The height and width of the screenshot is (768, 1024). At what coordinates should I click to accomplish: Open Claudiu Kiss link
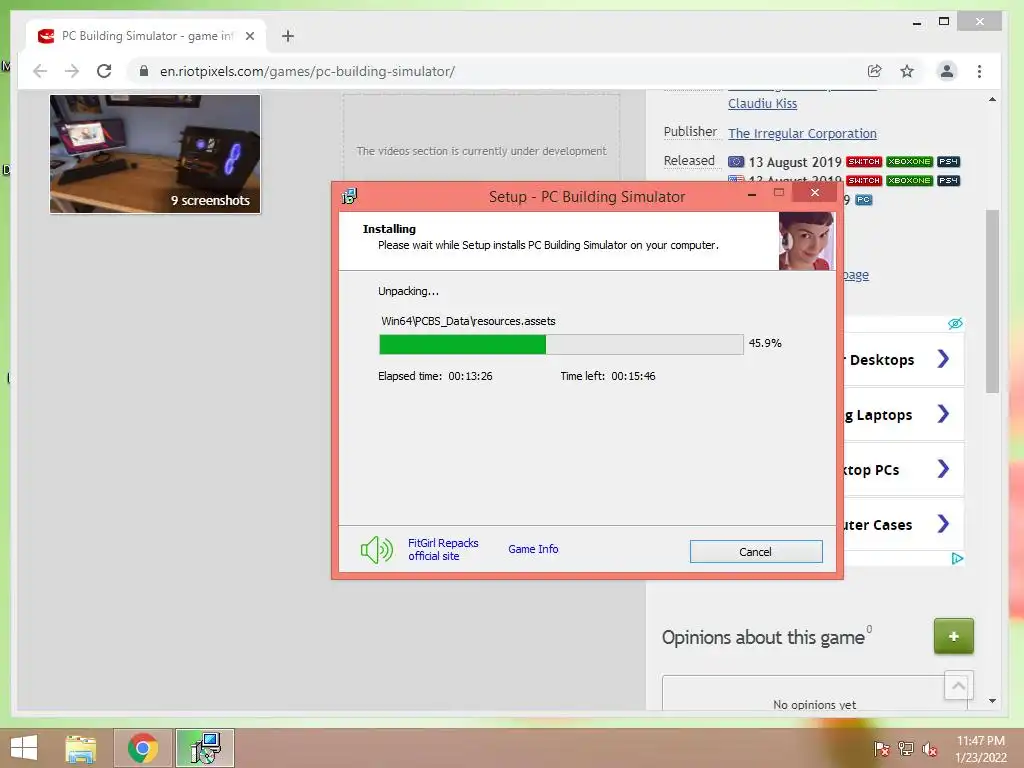[x=762, y=103]
